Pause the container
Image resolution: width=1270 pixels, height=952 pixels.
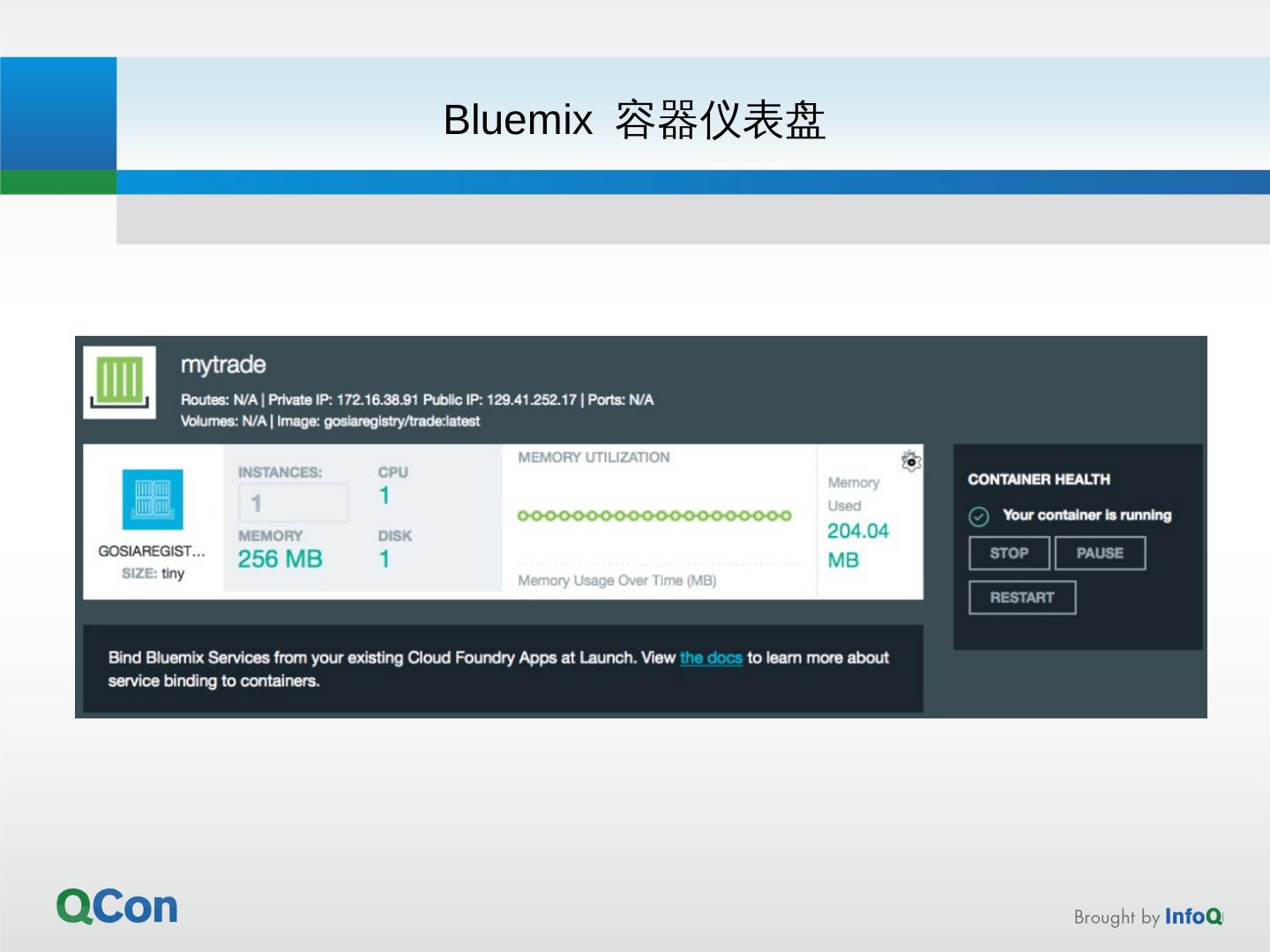[1100, 554]
